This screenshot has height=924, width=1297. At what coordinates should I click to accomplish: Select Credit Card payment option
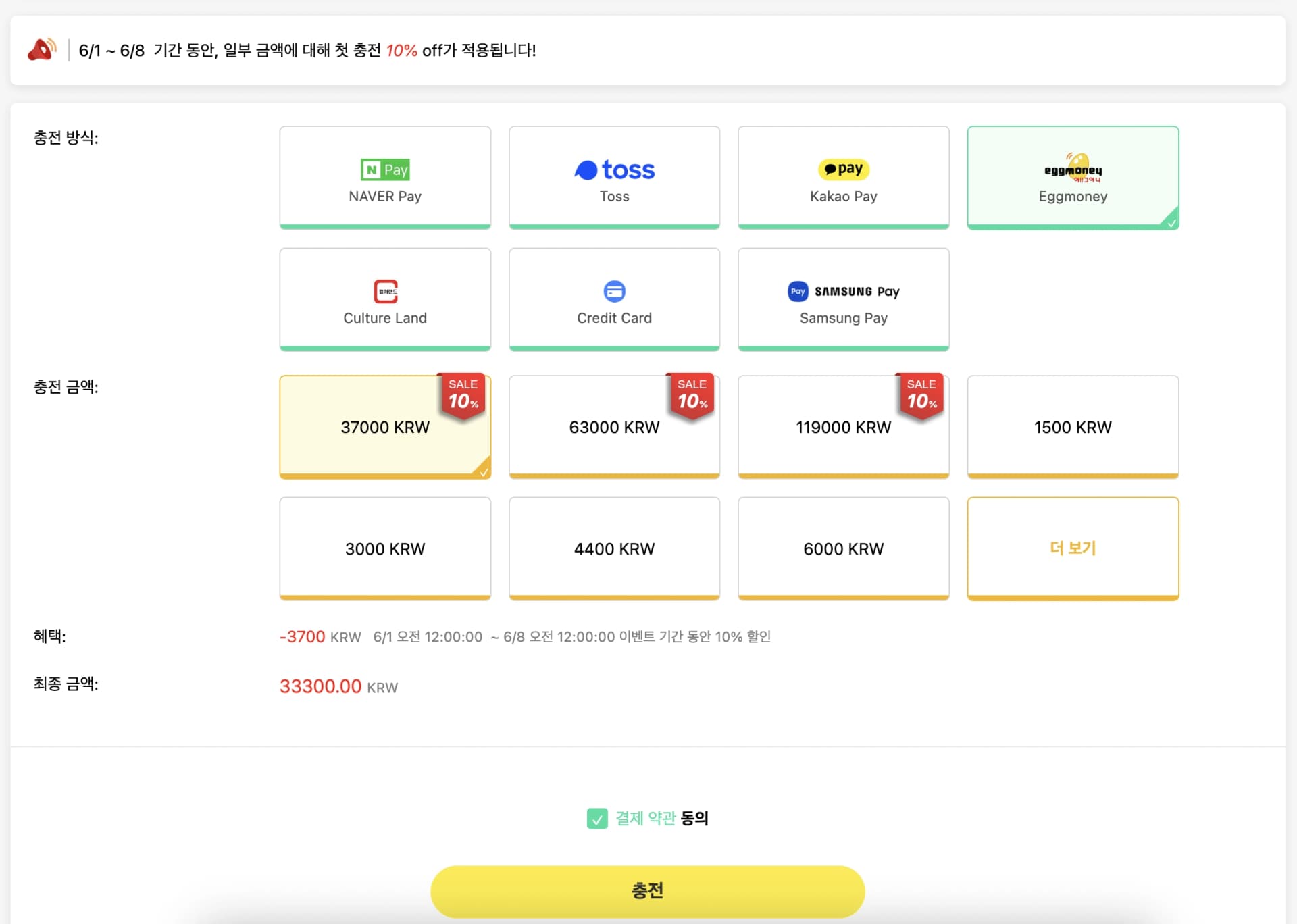[614, 299]
